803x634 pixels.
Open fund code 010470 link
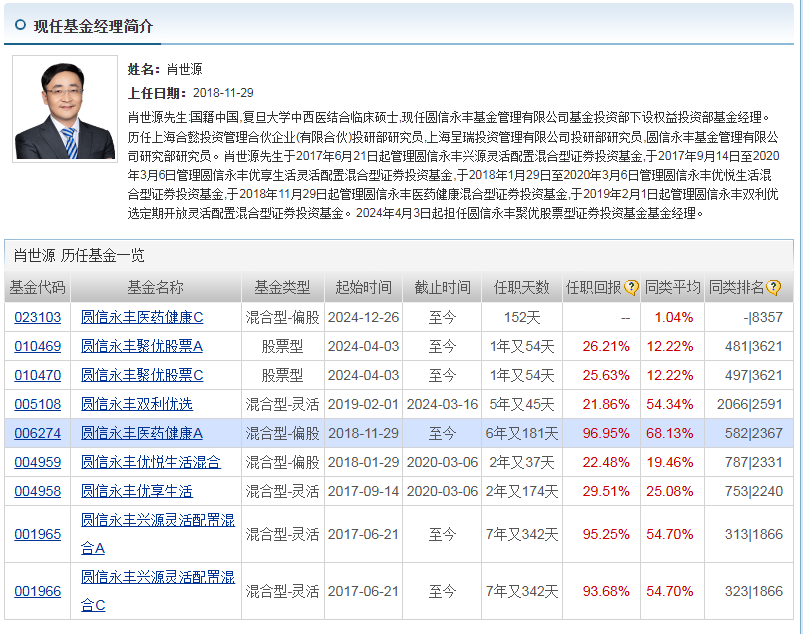[x=37, y=375]
